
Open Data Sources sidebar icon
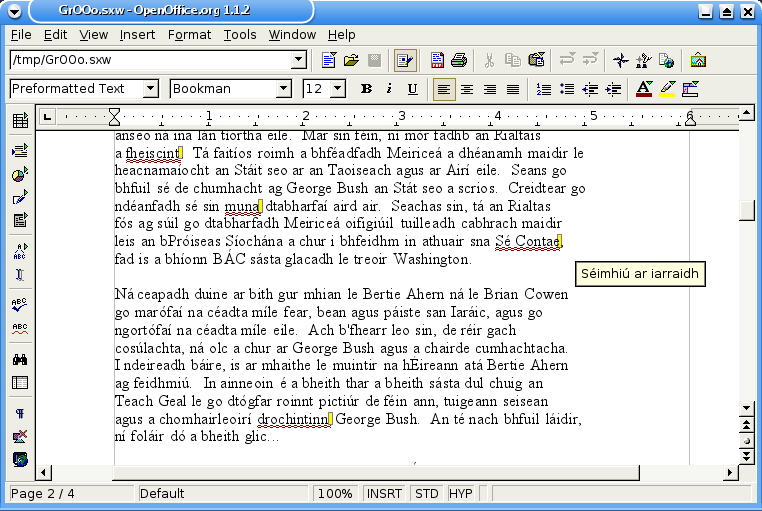20,383
